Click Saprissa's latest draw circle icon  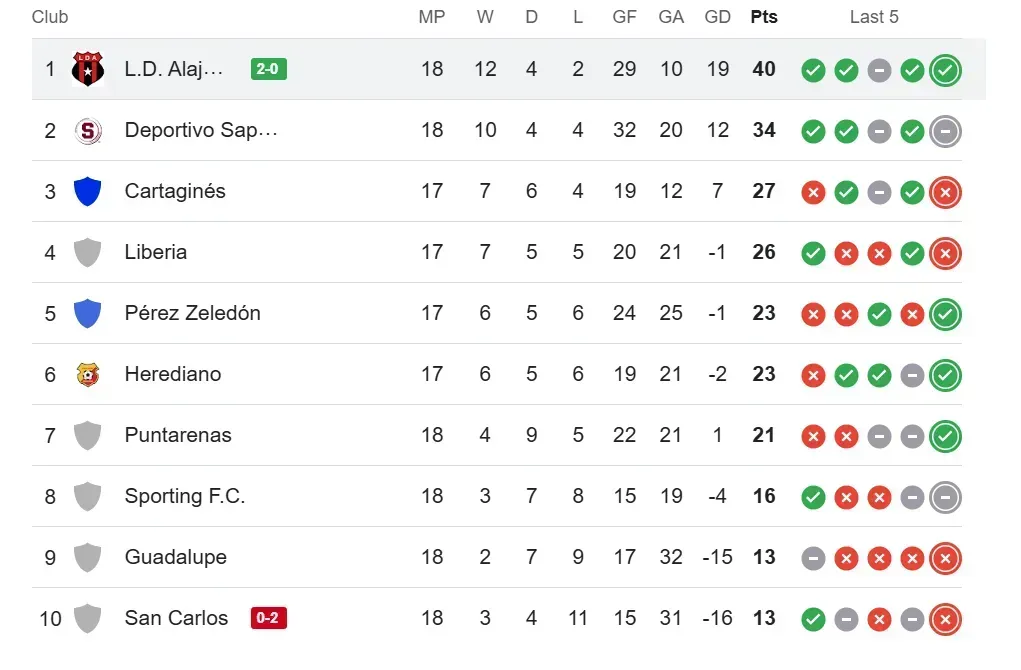945,131
